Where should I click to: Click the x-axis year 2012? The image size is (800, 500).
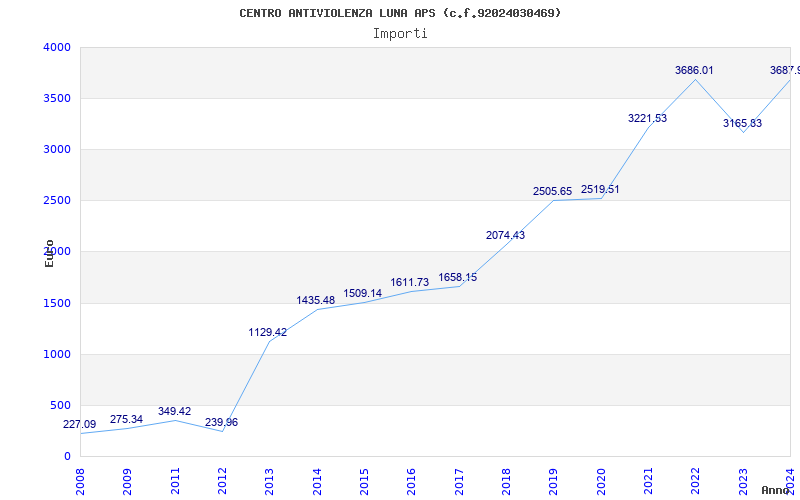222,482
